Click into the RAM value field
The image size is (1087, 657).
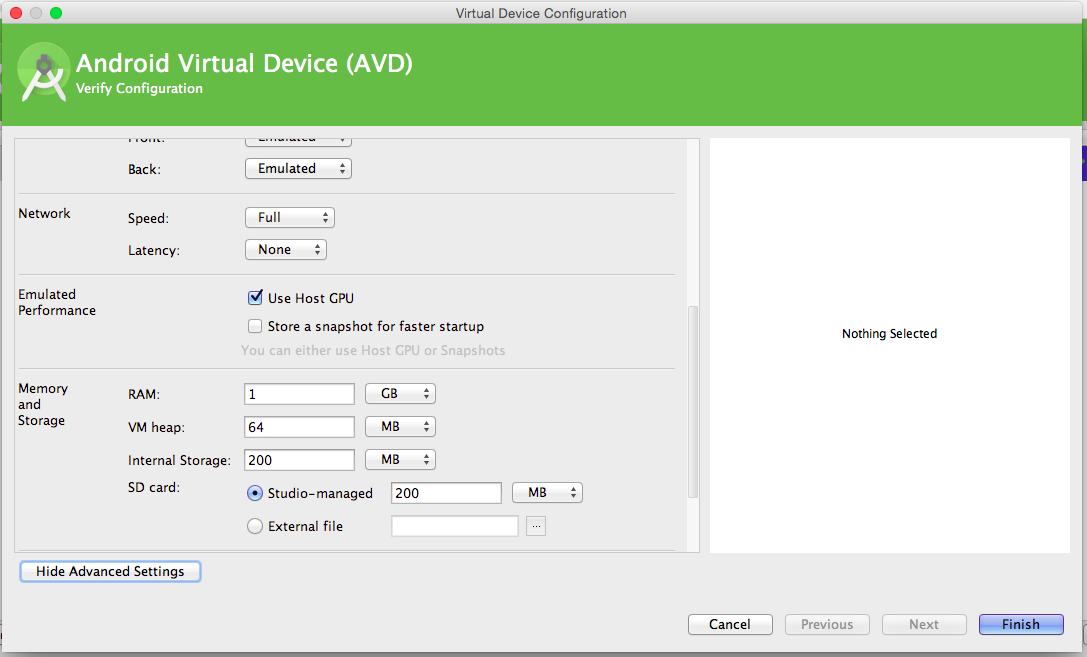(299, 394)
